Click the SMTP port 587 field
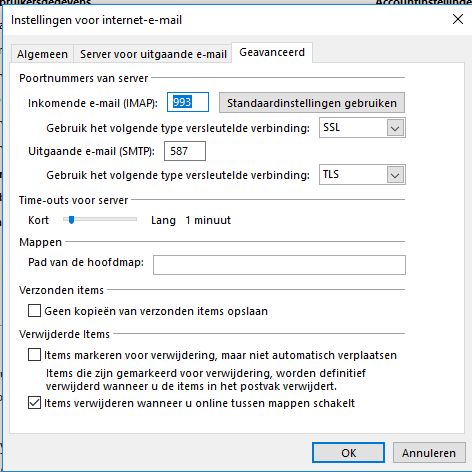This screenshot has width=472, height=472. pos(185,151)
